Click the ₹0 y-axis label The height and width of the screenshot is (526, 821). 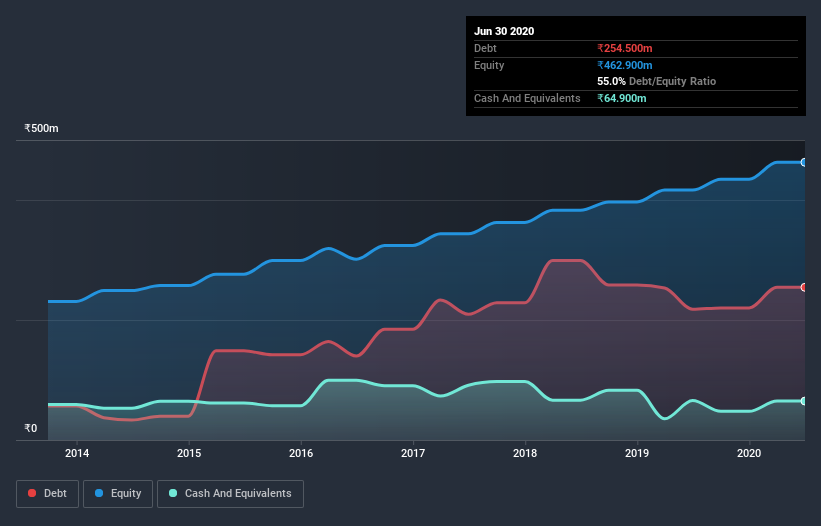[x=31, y=428]
